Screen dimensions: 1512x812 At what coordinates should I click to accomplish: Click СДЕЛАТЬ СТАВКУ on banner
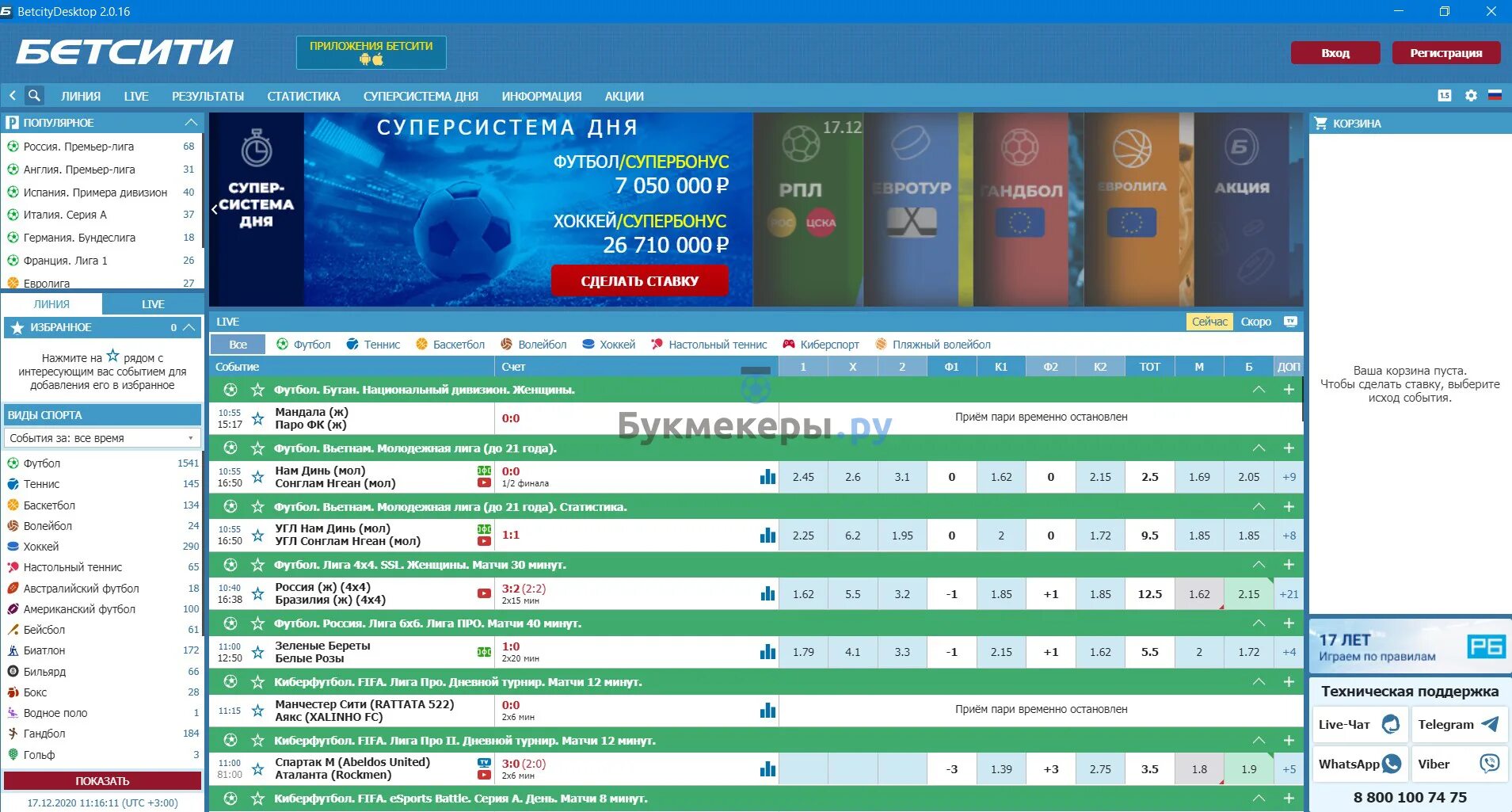[639, 280]
